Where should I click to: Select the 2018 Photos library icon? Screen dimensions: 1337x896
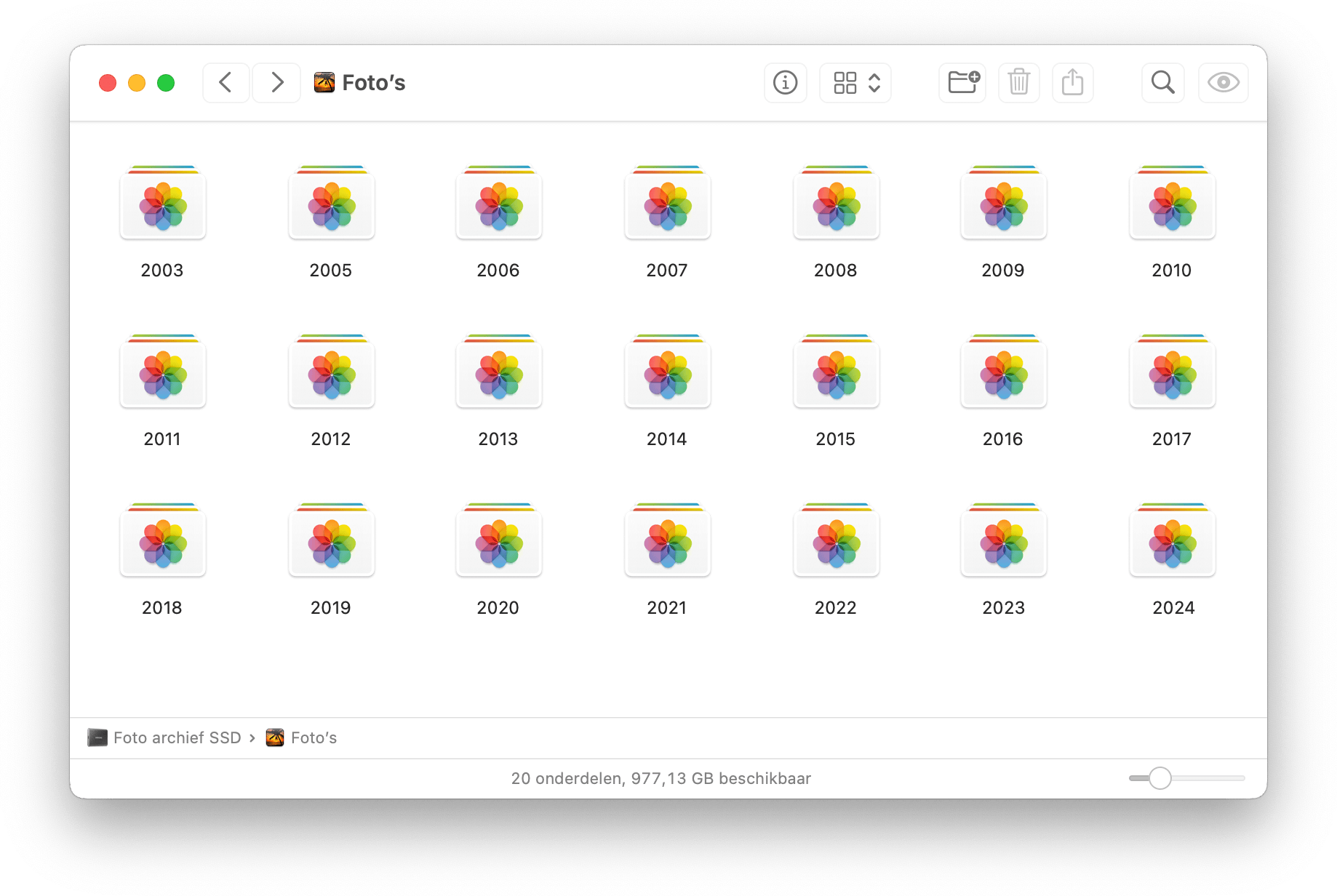(x=163, y=540)
